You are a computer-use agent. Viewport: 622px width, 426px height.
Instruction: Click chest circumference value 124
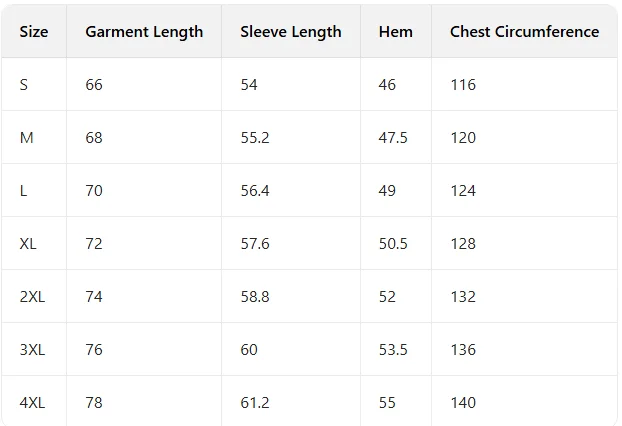tap(463, 191)
